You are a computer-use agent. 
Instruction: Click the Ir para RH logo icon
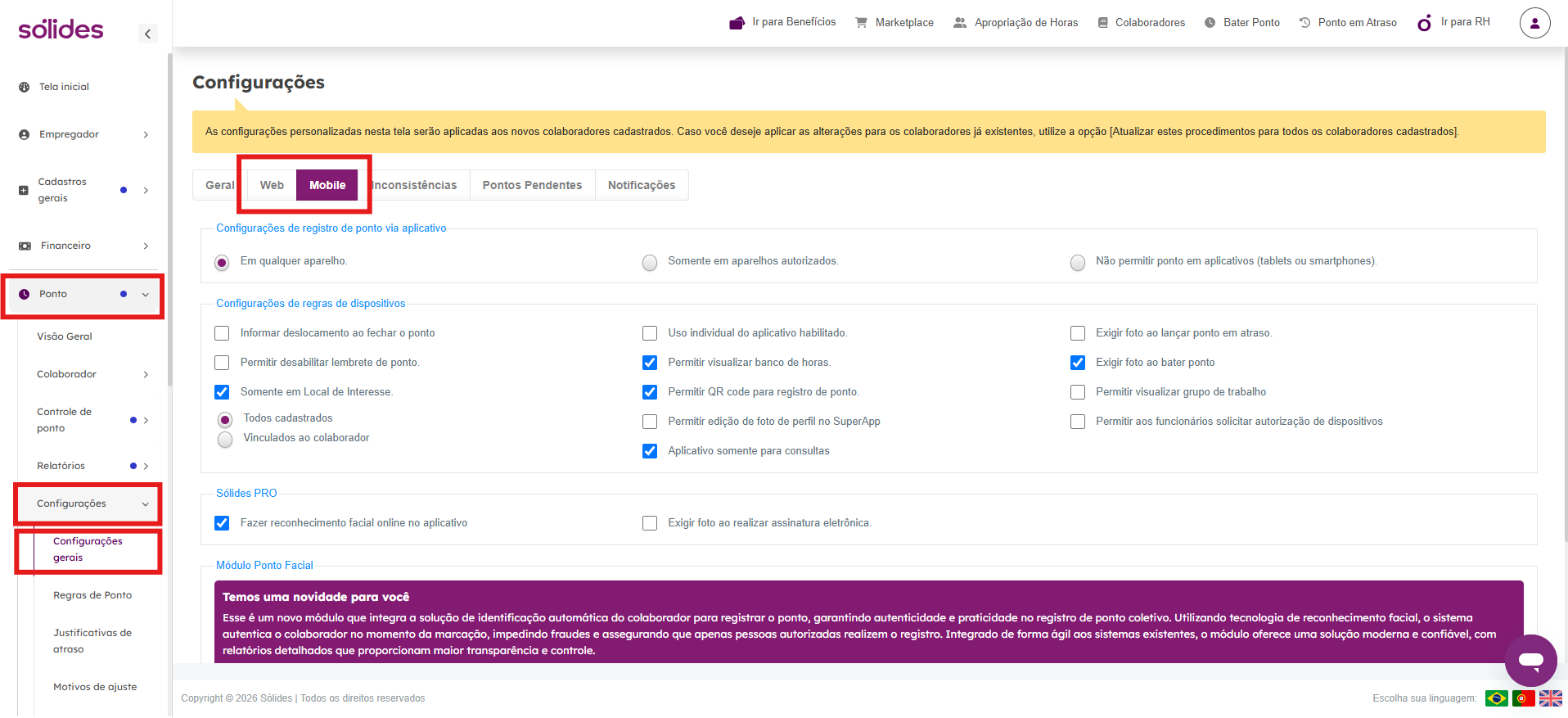pos(1425,23)
